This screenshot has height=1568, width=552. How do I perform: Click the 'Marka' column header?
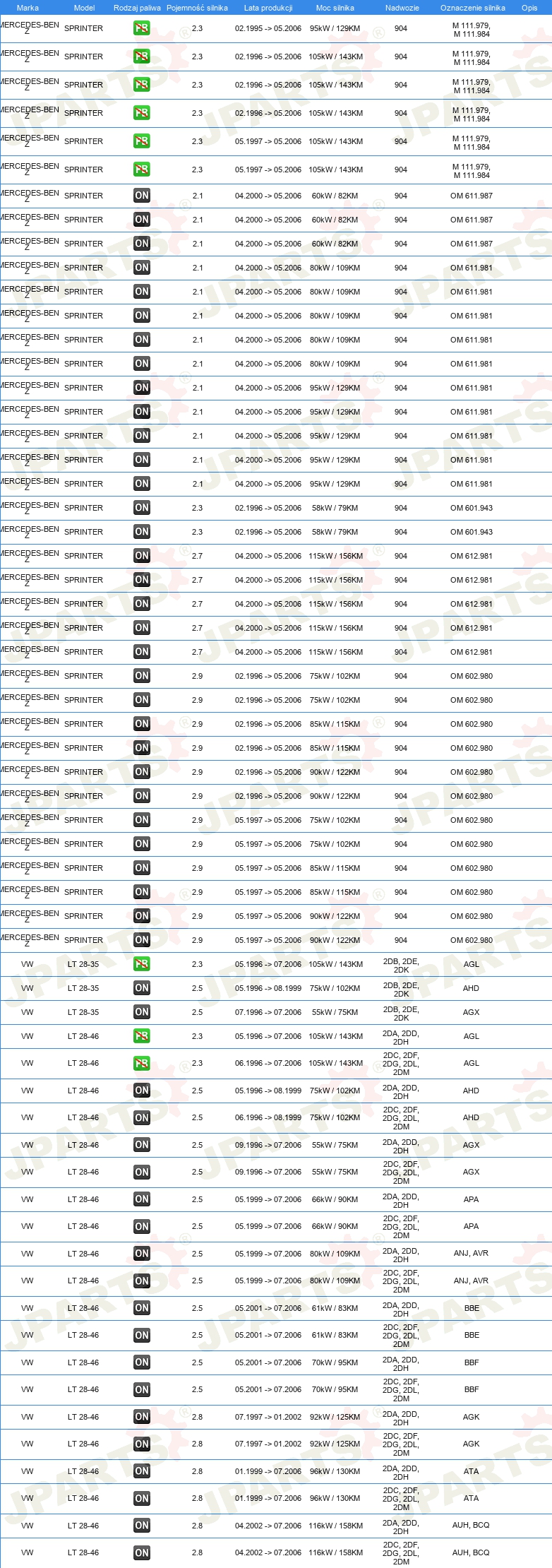tap(28, 8)
